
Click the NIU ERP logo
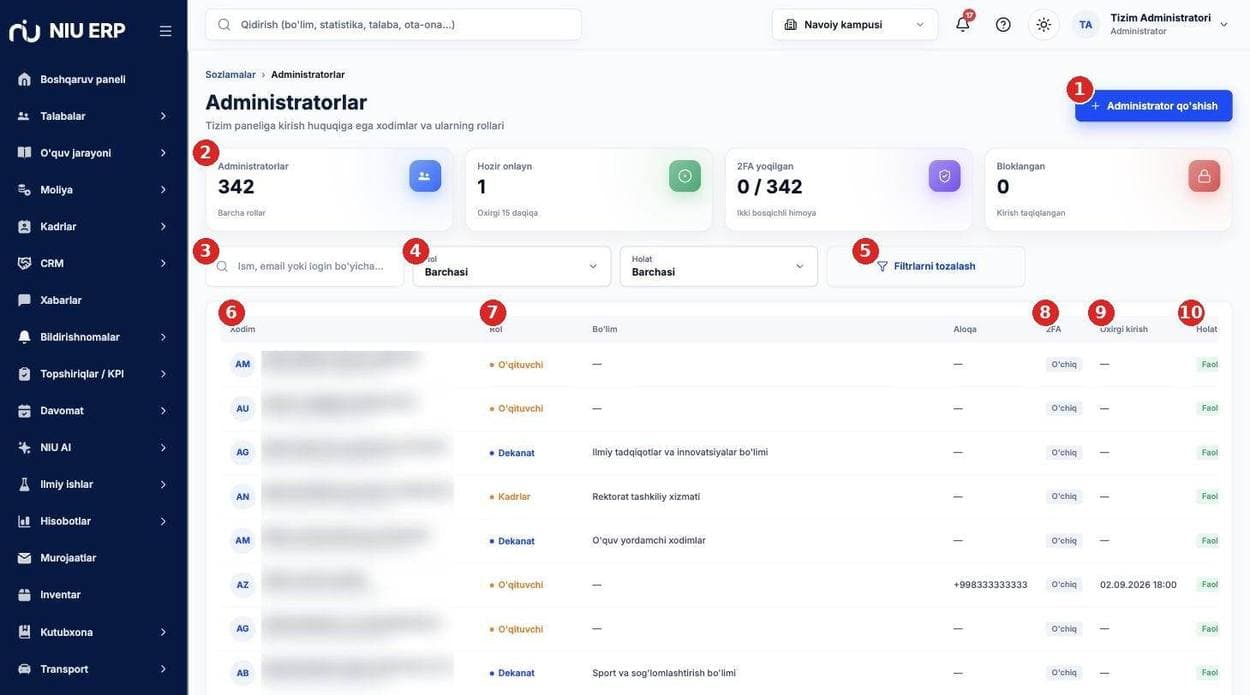(67, 30)
